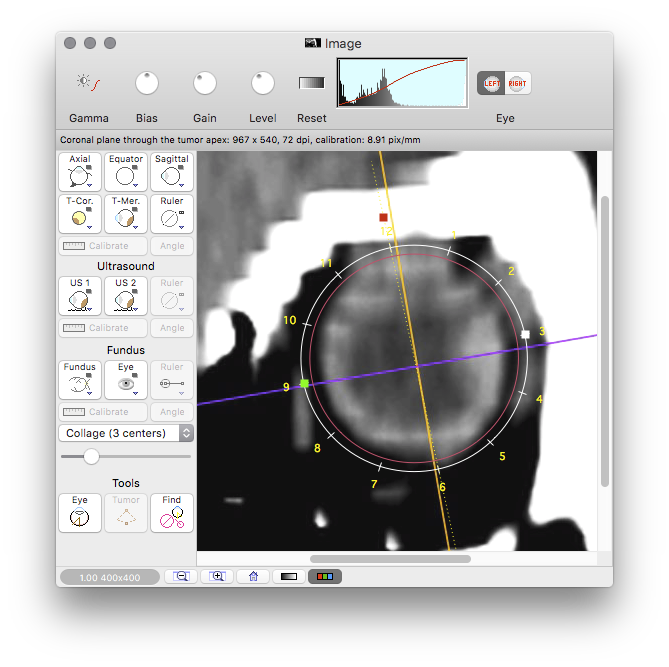Open the T-Mer. button dropdown arrow
Screen dimensions: 669x667
(x=135, y=227)
